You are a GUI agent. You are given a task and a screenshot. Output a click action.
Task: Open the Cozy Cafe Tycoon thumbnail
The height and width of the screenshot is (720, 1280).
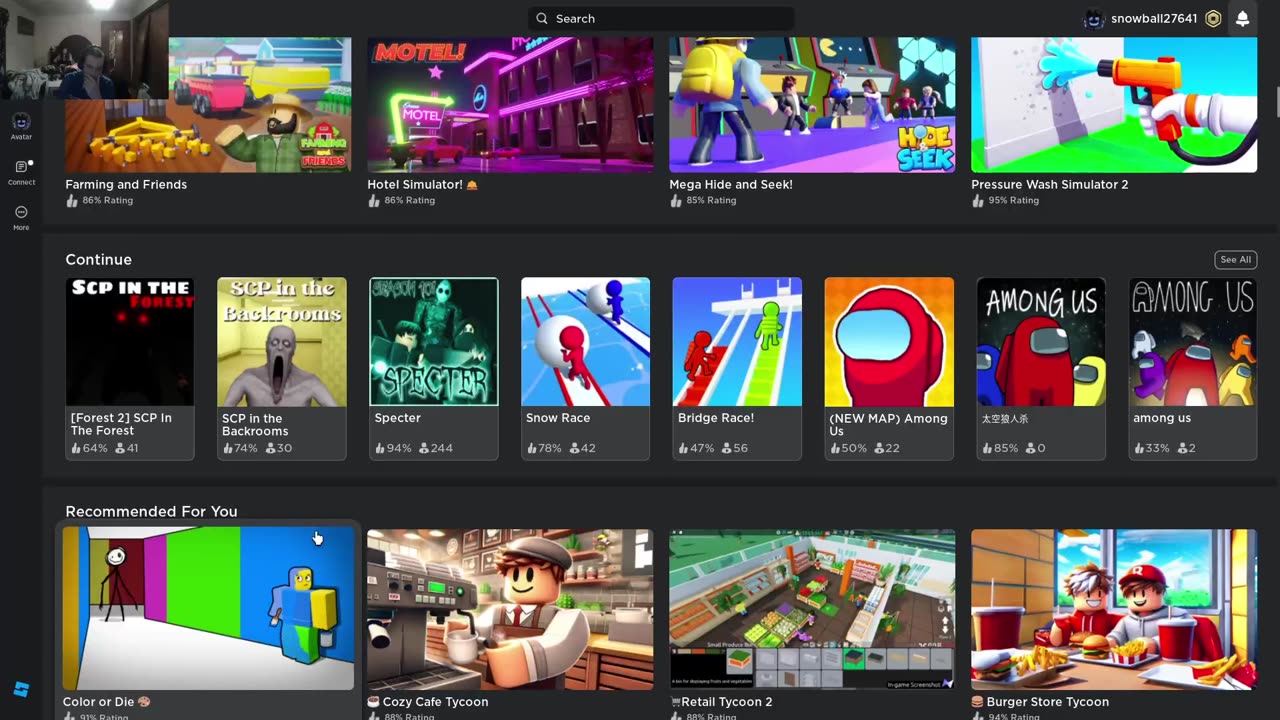click(510, 609)
